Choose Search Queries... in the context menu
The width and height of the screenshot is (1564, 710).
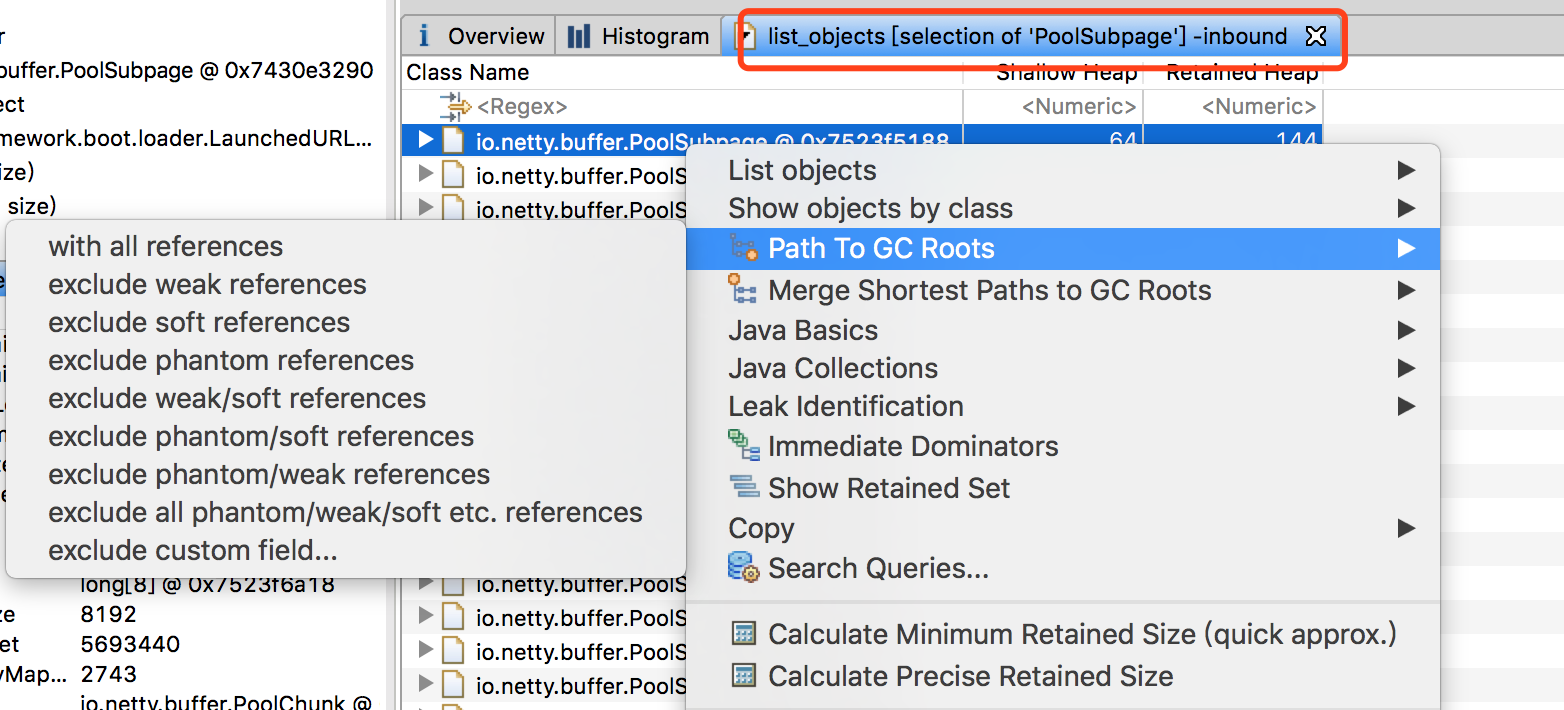pyautogui.click(x=1063, y=568)
